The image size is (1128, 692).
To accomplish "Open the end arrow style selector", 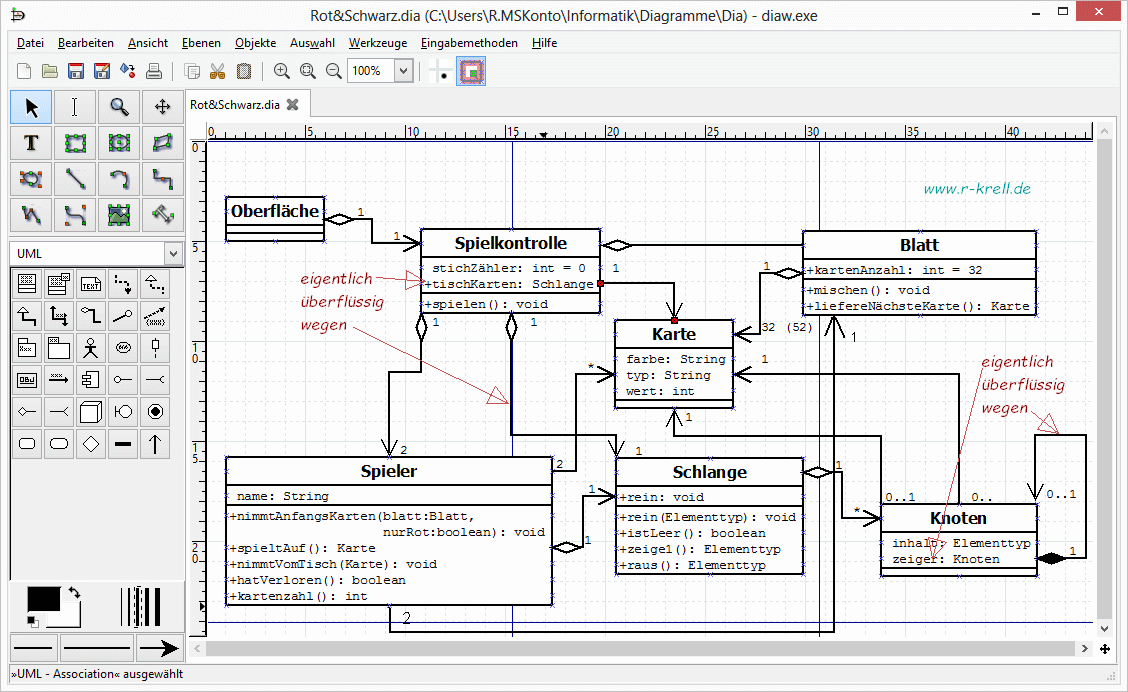I will [x=158, y=649].
